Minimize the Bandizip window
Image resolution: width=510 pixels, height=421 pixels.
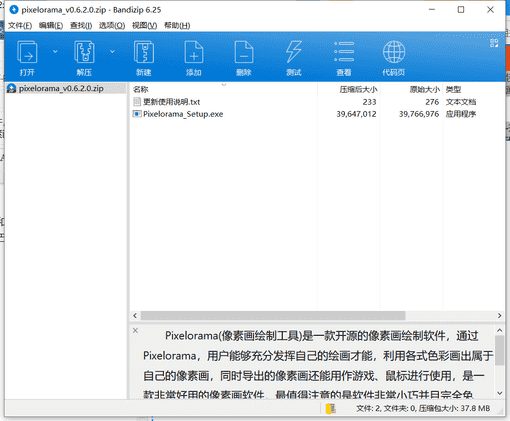[432, 10]
